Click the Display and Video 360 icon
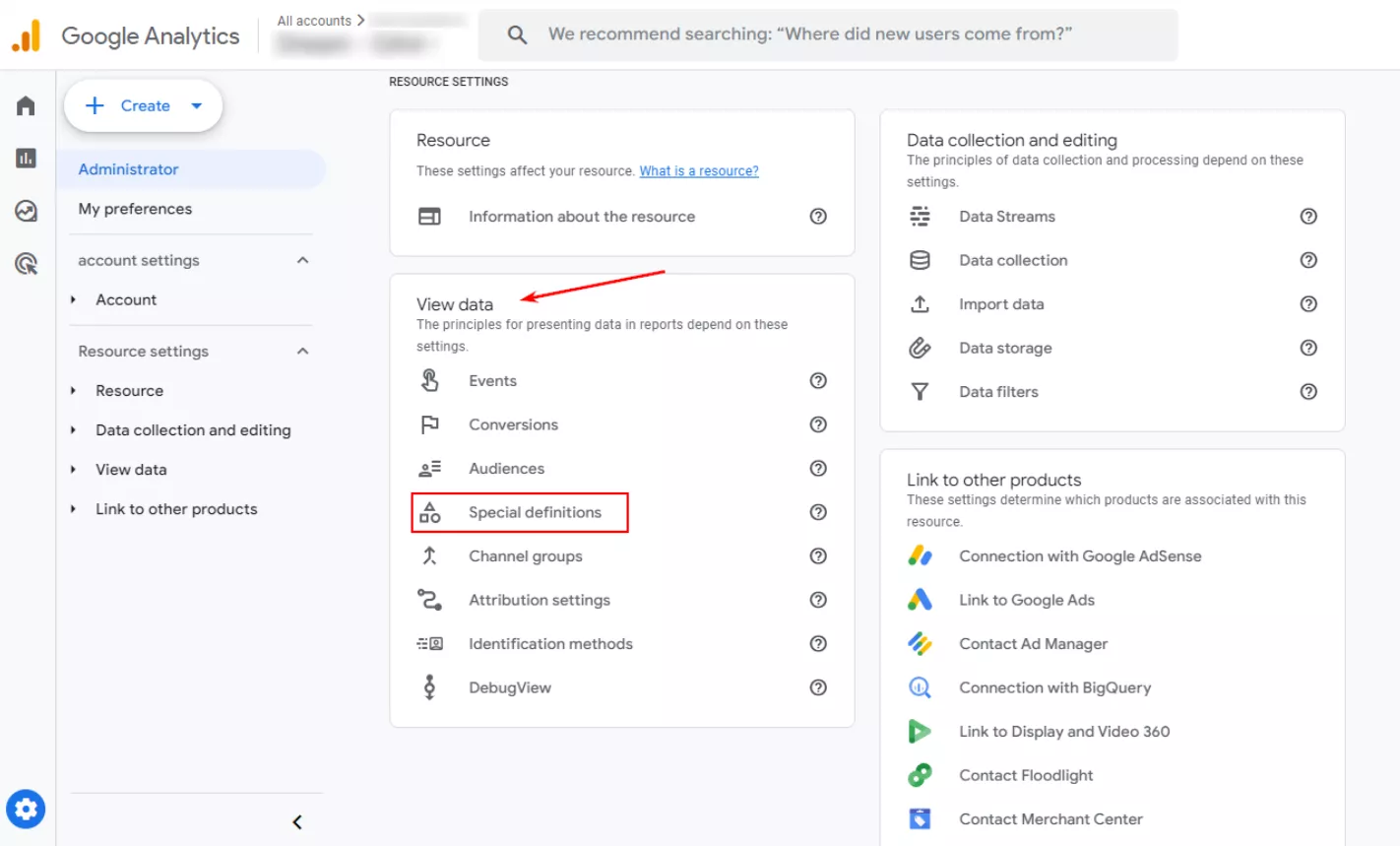 (920, 732)
